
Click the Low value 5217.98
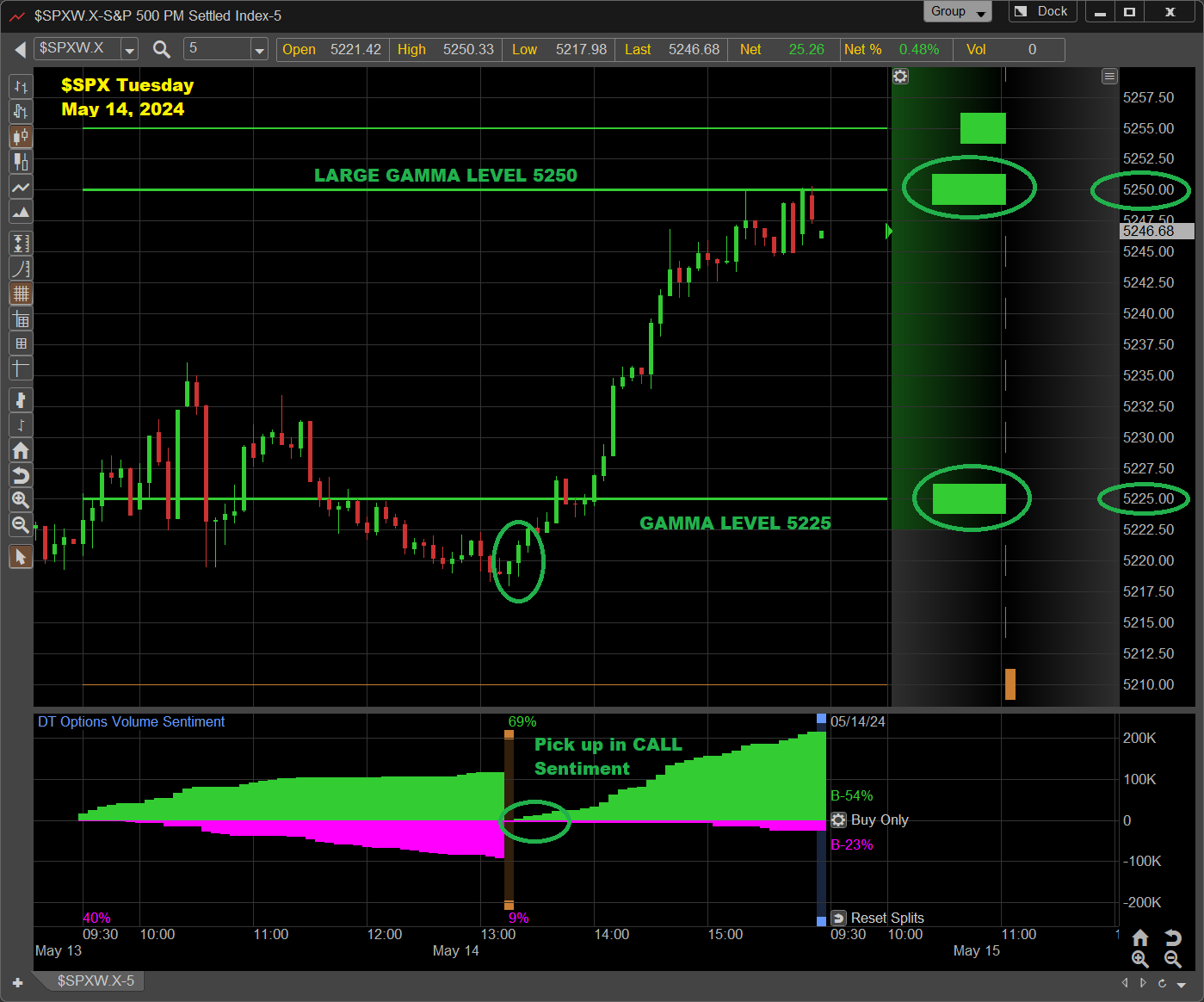(x=581, y=49)
